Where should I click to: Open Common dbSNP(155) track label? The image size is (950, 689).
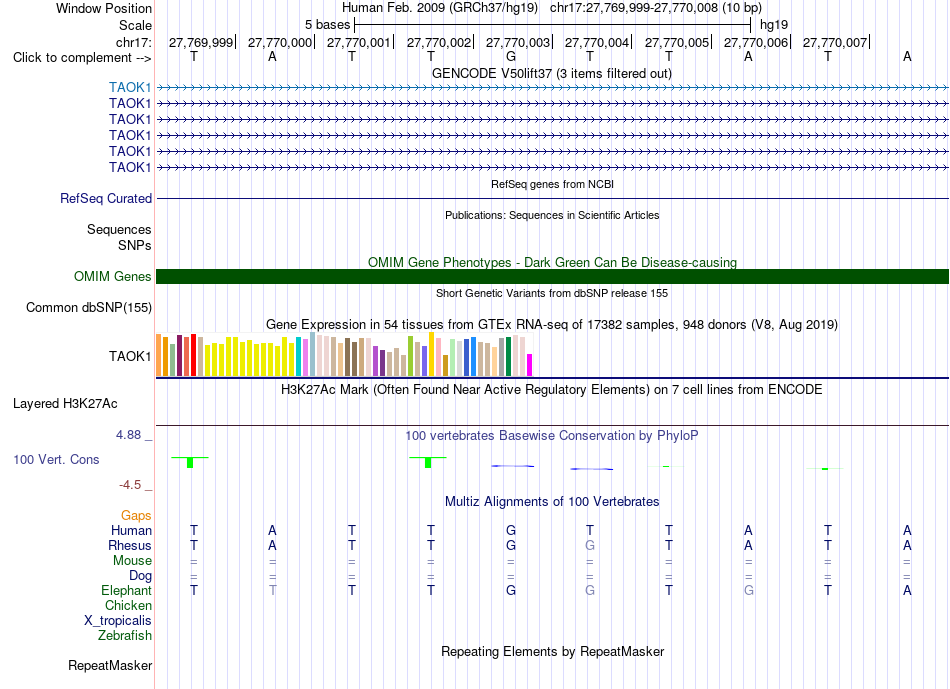pos(88,307)
